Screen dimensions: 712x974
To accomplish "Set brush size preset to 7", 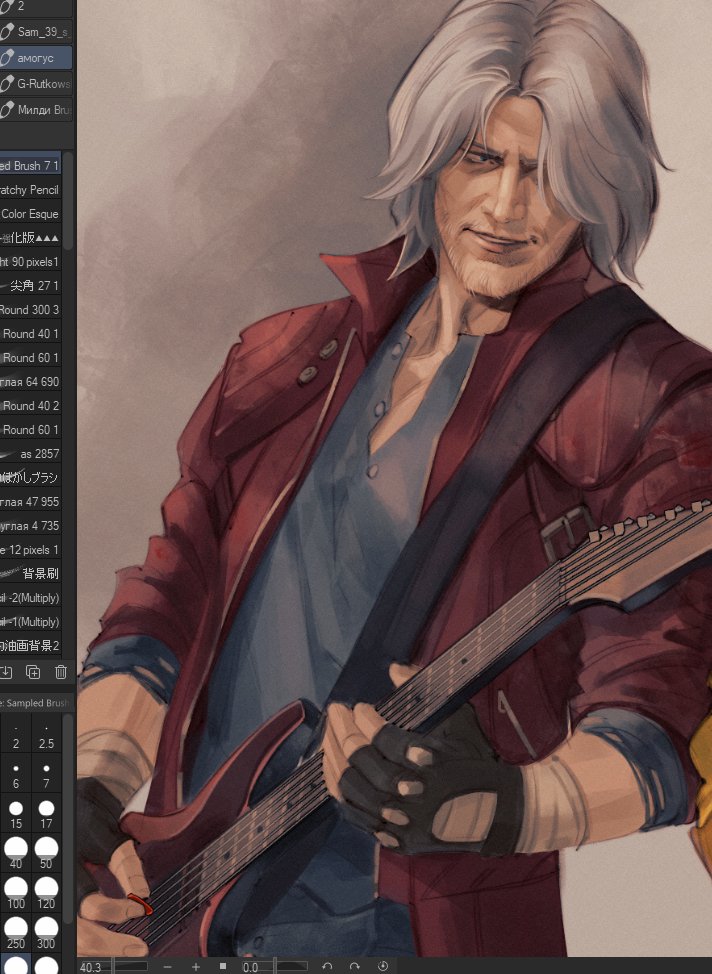I will (x=47, y=774).
